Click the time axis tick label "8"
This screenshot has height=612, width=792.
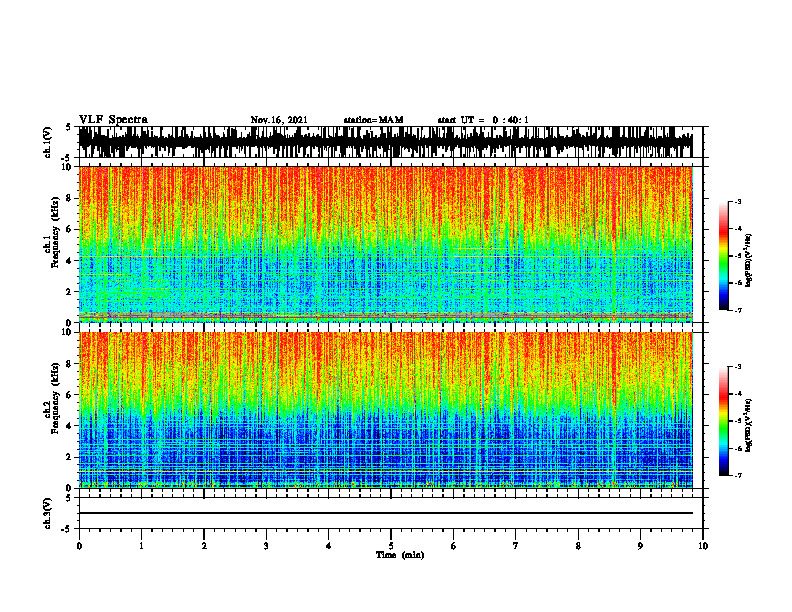[578, 546]
